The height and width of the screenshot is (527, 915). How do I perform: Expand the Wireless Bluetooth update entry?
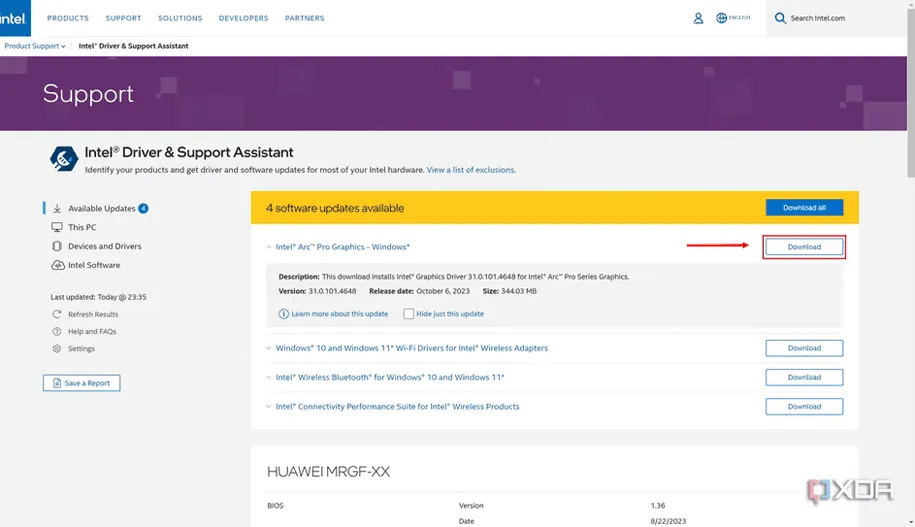pyautogui.click(x=268, y=378)
